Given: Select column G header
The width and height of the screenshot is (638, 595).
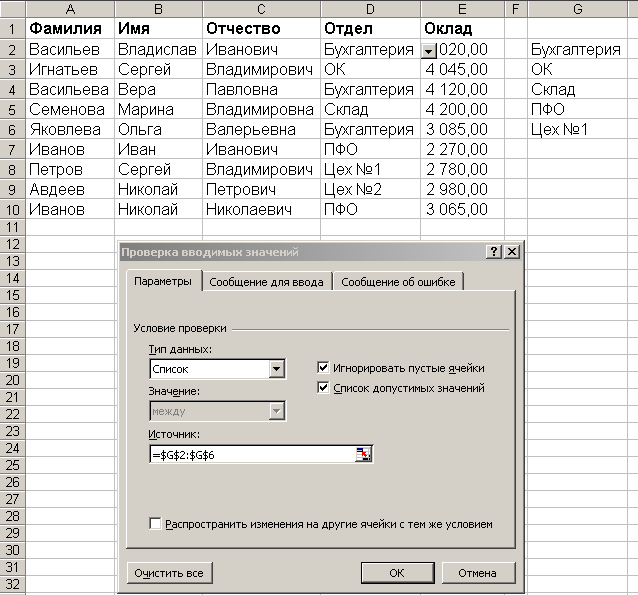Looking at the screenshot, I should point(577,9).
